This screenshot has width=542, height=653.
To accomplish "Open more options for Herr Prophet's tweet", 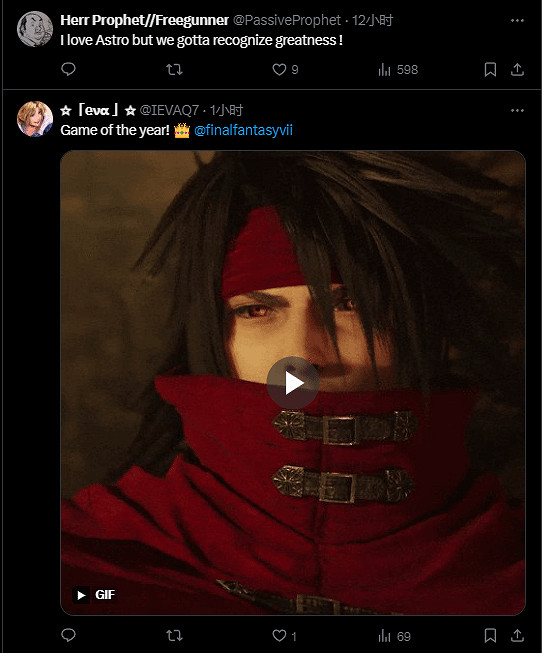I will 517,20.
